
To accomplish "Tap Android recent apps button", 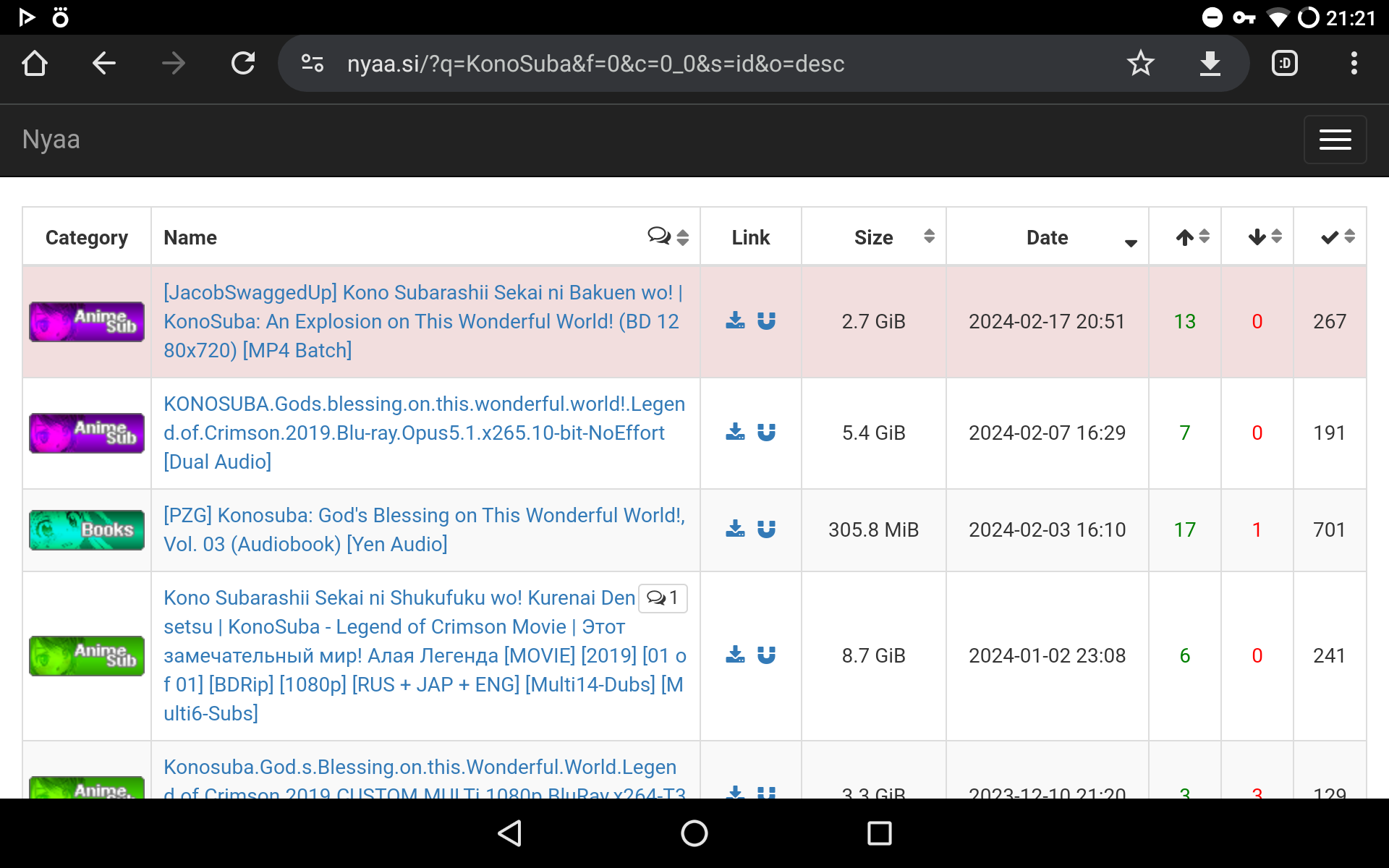I will coord(880,833).
